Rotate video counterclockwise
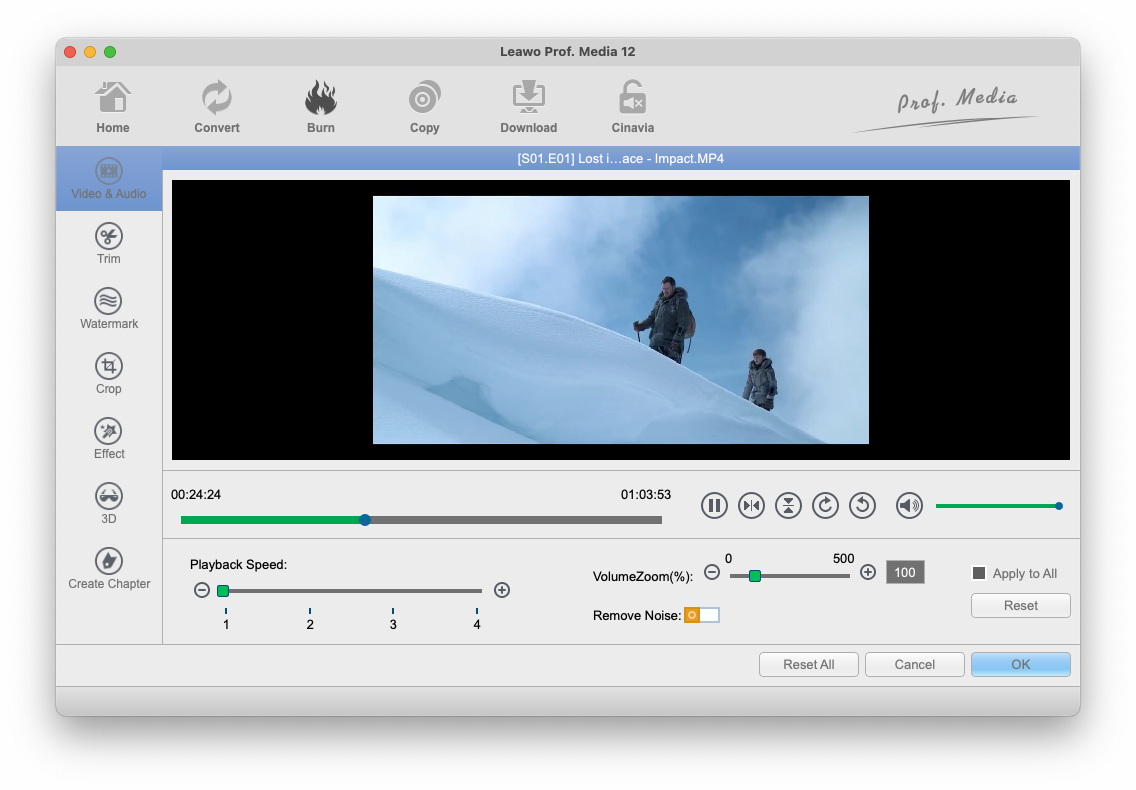Image resolution: width=1136 pixels, height=790 pixels. 862,505
